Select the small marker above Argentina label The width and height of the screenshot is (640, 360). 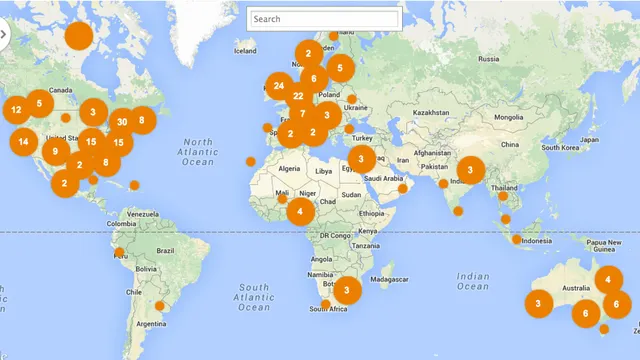click(x=160, y=306)
